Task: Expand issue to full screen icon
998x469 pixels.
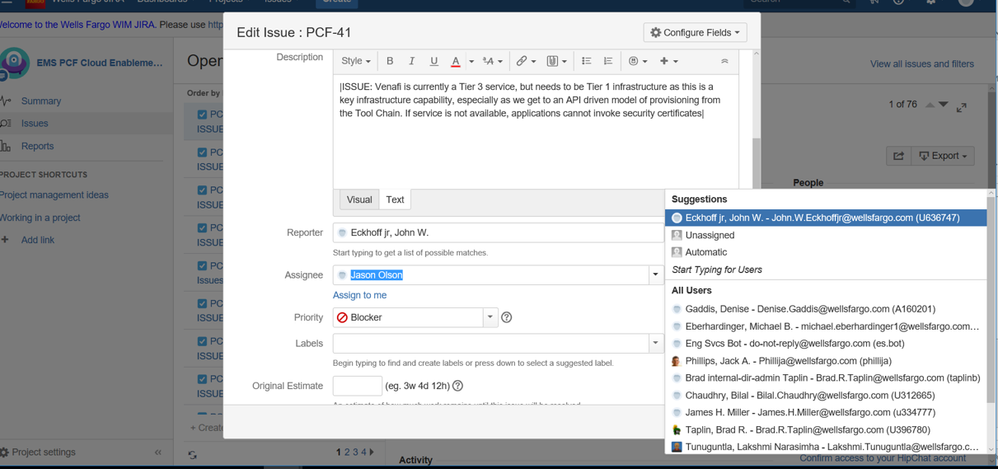Action: point(962,108)
